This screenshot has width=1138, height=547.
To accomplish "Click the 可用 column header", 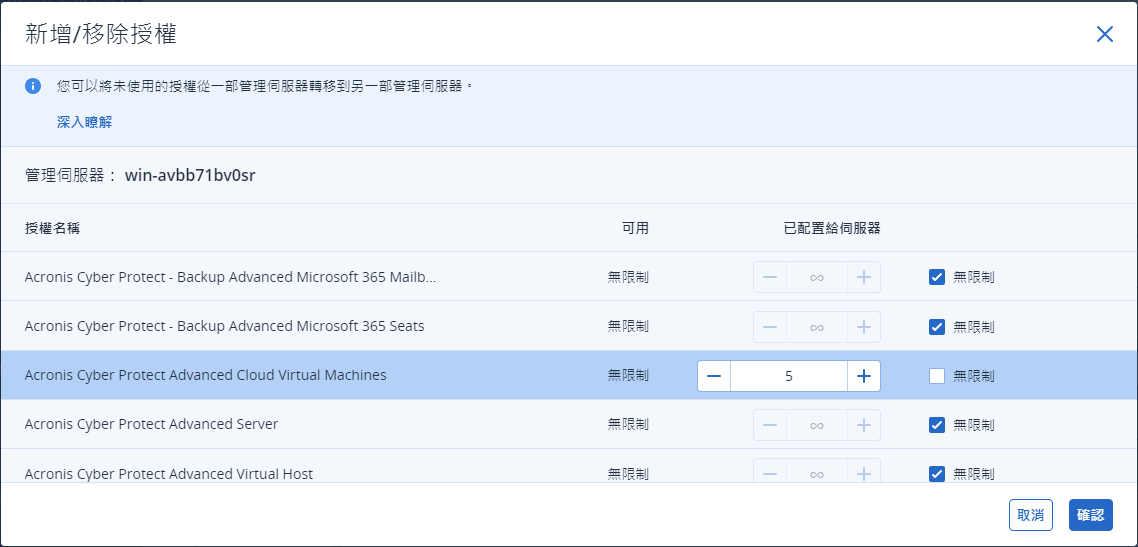I will tap(635, 228).
